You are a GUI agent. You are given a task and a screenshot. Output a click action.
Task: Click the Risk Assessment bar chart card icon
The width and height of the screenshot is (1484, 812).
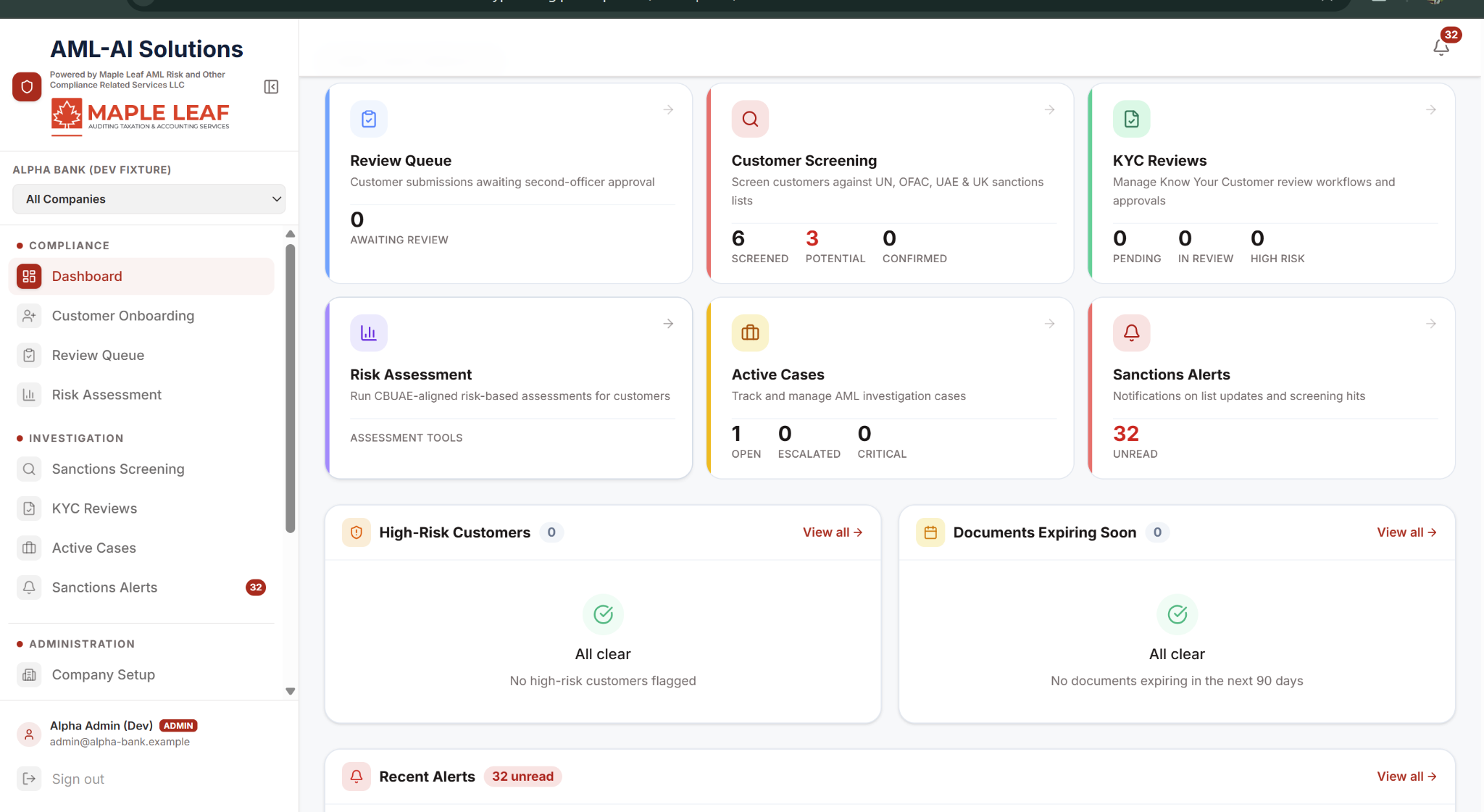369,332
